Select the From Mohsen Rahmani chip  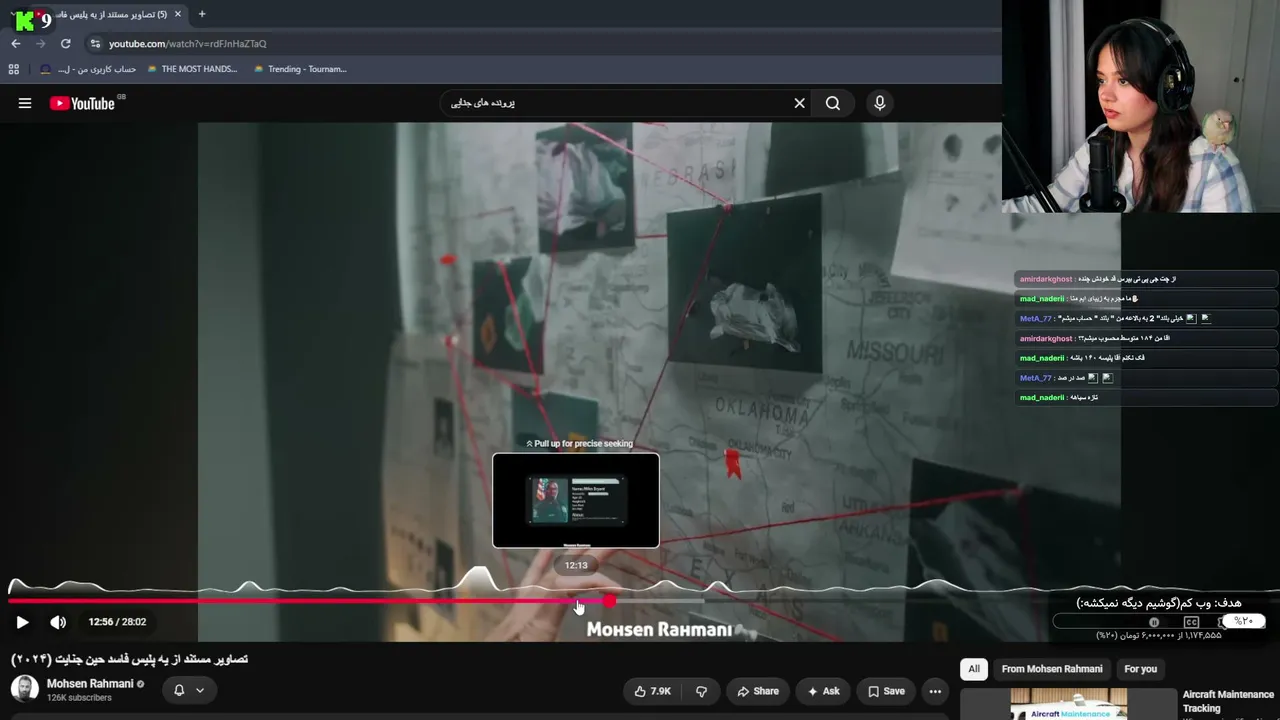[1052, 669]
